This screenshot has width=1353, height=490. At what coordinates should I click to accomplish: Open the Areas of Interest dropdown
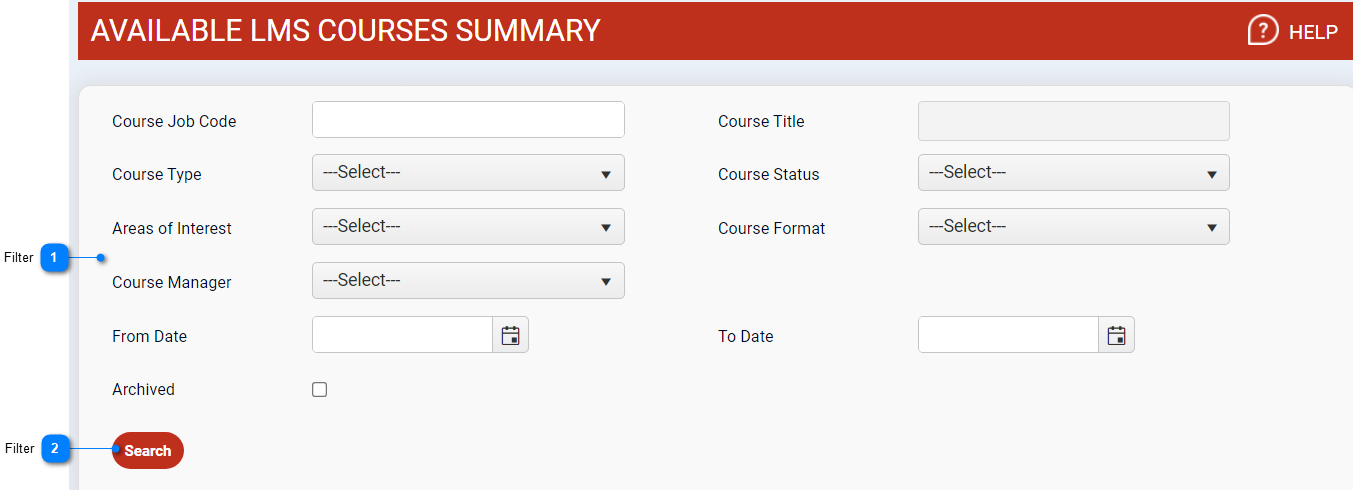click(468, 227)
